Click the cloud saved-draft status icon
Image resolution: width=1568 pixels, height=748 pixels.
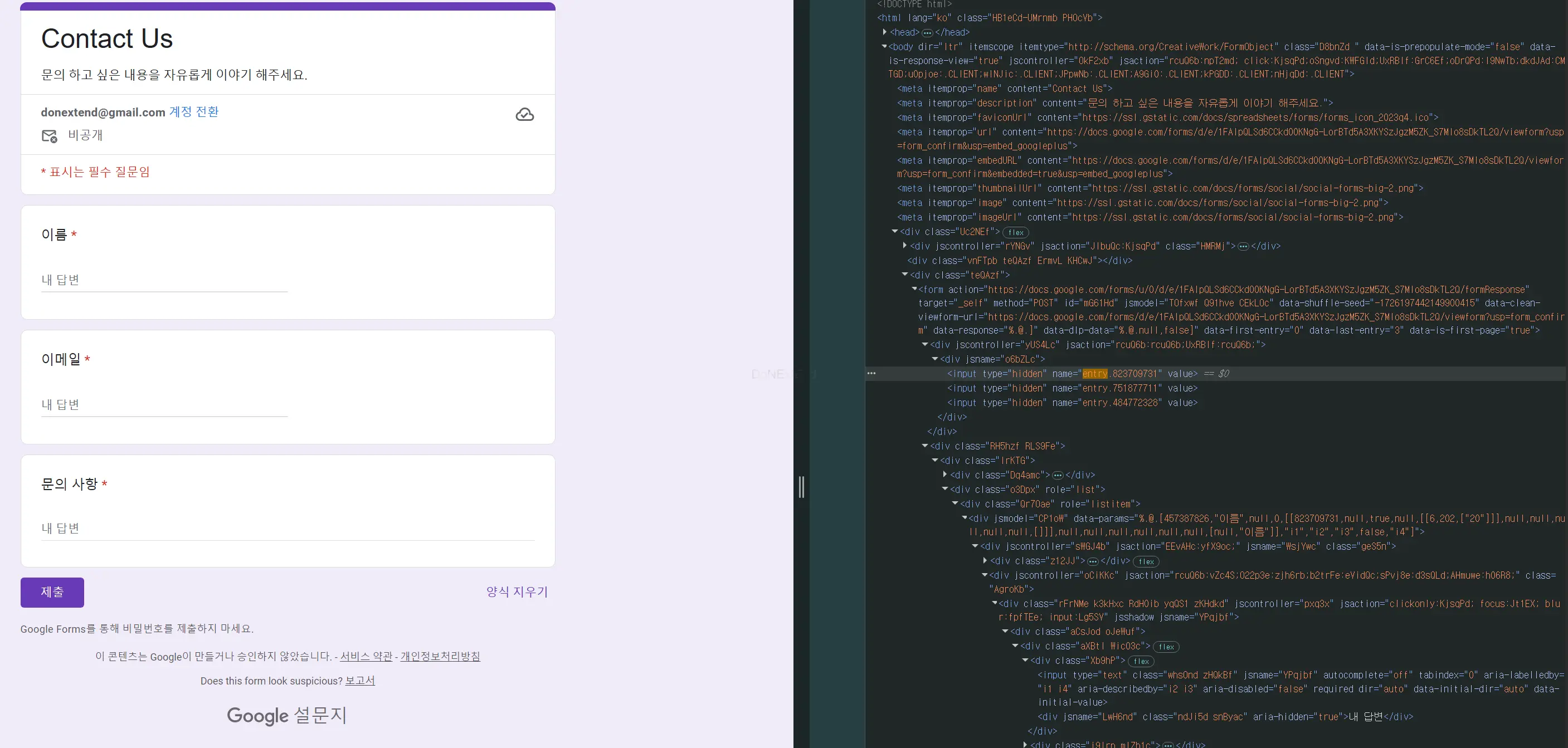pyautogui.click(x=524, y=114)
